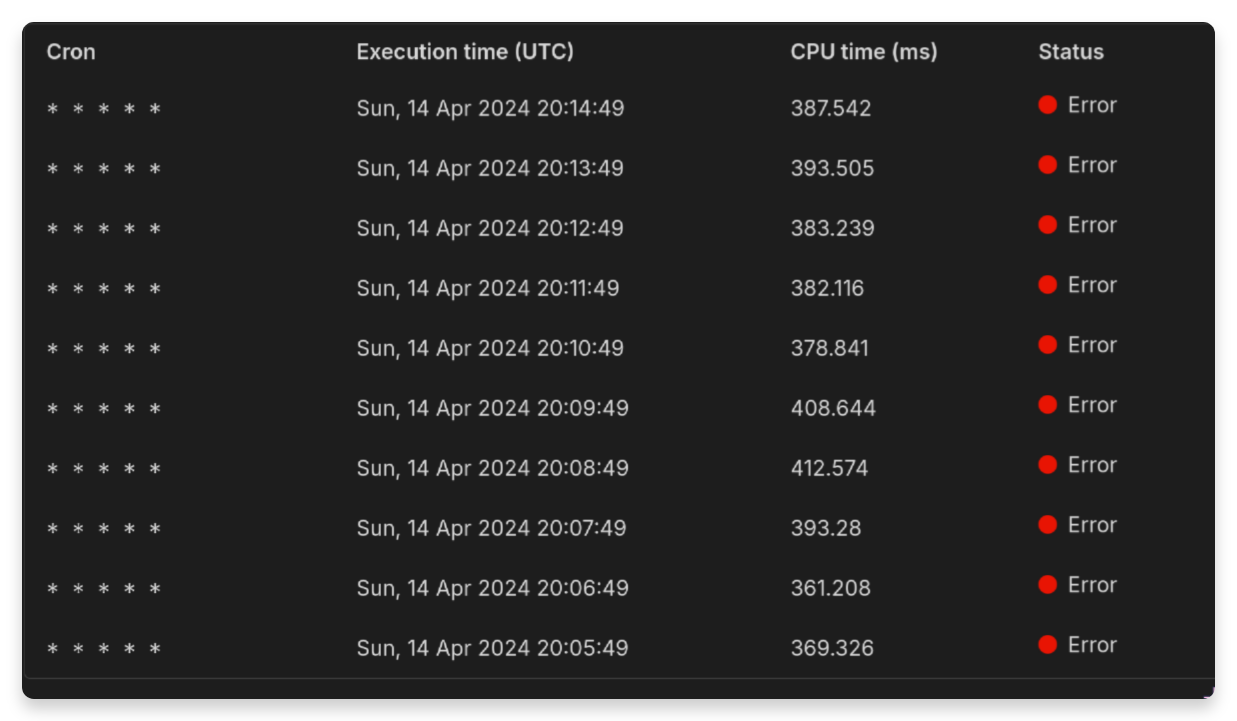The image size is (1237, 721).
Task: Select the CPU time (ms) column header
Action: [x=864, y=52]
